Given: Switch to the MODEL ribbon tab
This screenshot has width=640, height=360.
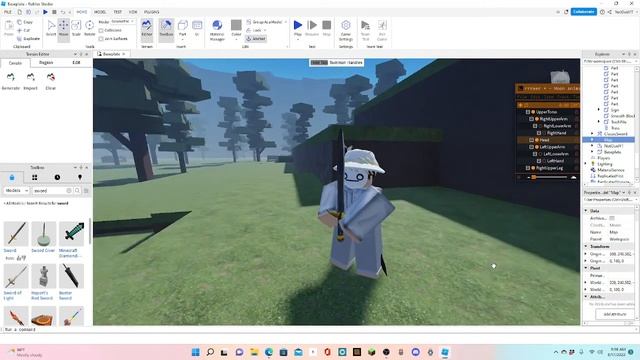Looking at the screenshot, I should click(100, 12).
